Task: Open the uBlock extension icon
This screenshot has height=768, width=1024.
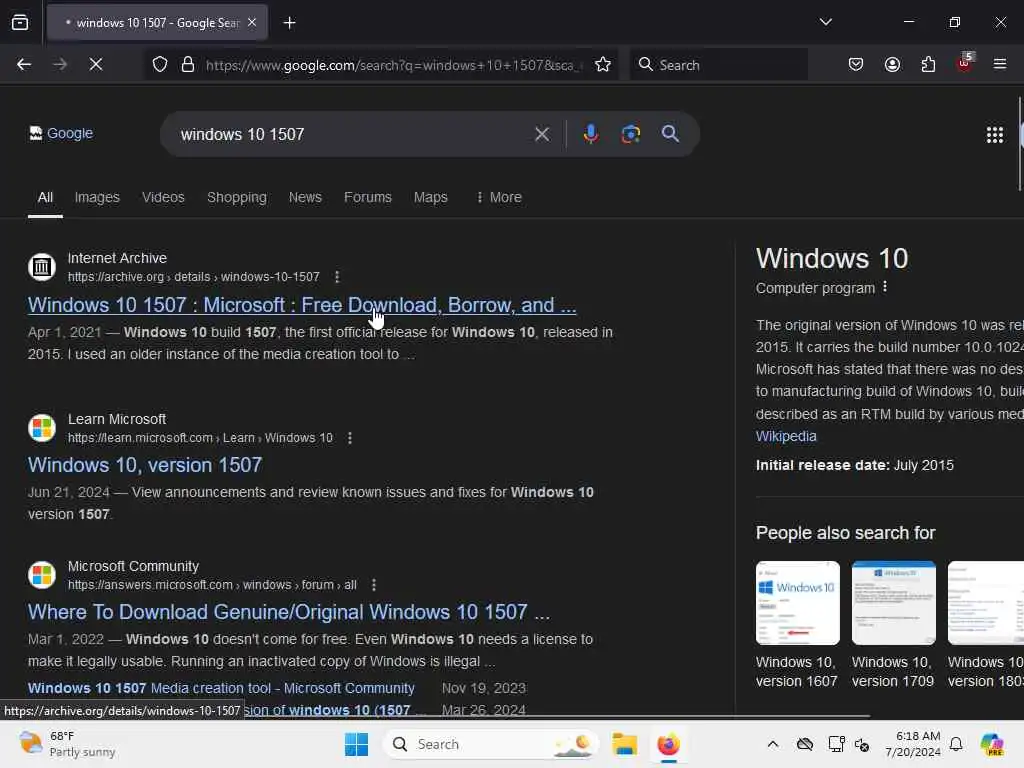Action: tap(965, 63)
